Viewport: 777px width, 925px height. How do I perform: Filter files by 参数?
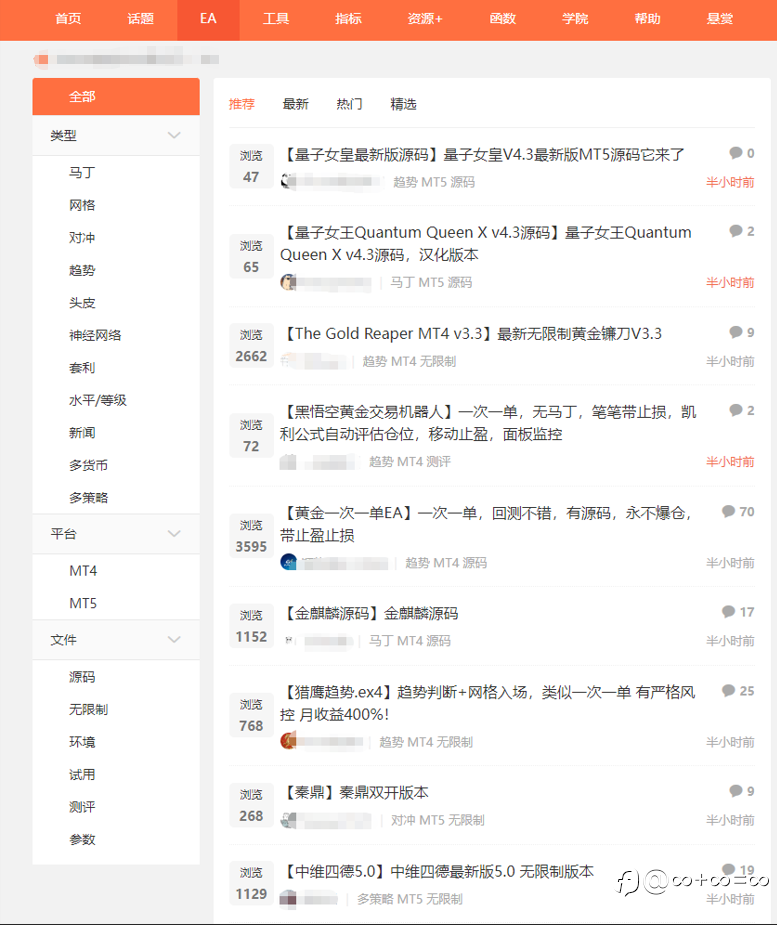(82, 839)
